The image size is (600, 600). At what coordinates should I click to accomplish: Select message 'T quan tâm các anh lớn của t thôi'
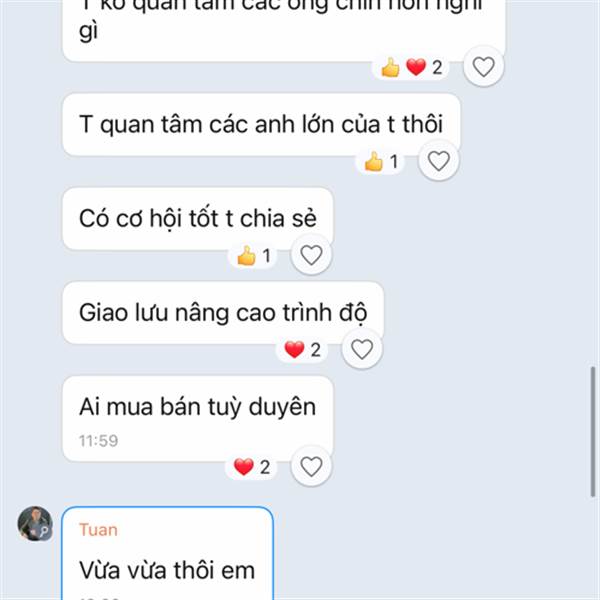(x=261, y=124)
